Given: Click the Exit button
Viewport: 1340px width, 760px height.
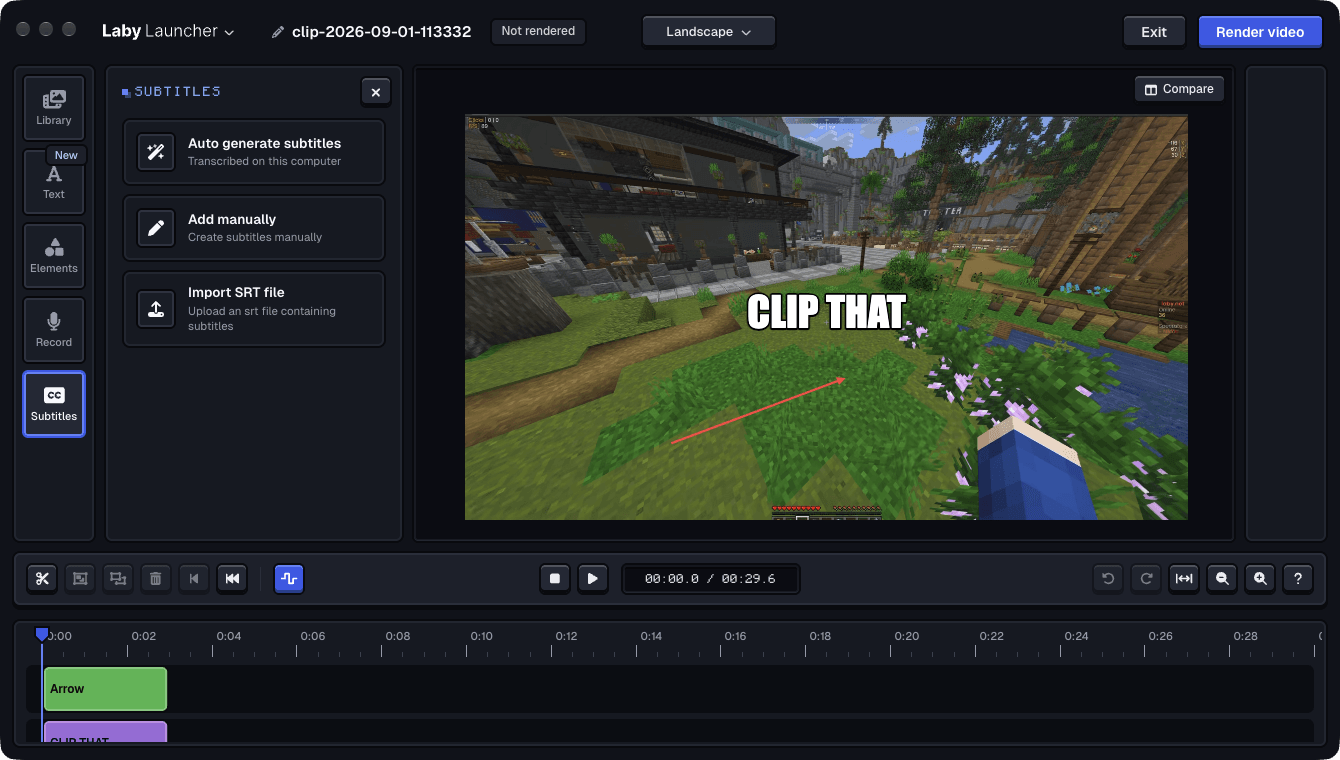Looking at the screenshot, I should click(1154, 32).
